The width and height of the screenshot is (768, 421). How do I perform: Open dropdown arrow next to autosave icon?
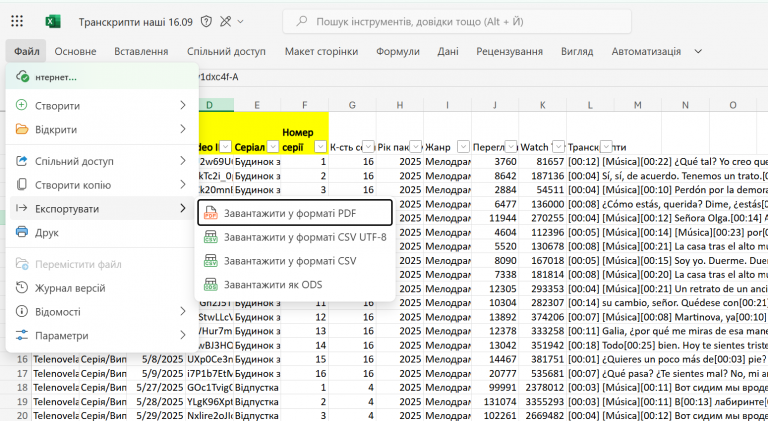(x=240, y=22)
